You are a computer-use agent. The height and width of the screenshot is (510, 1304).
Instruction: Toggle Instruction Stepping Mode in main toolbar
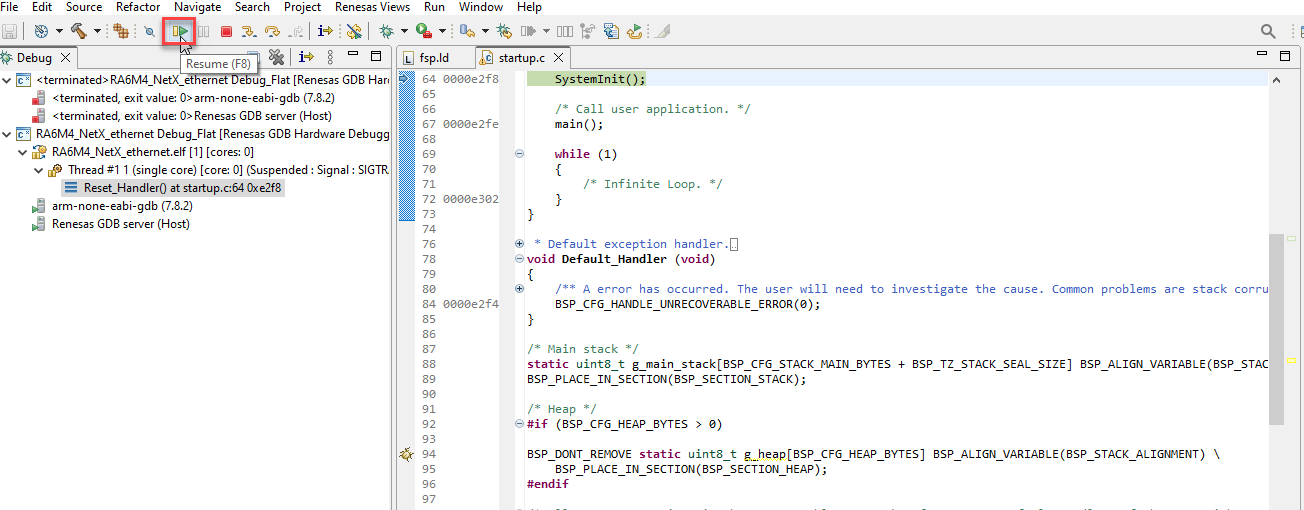point(325,31)
